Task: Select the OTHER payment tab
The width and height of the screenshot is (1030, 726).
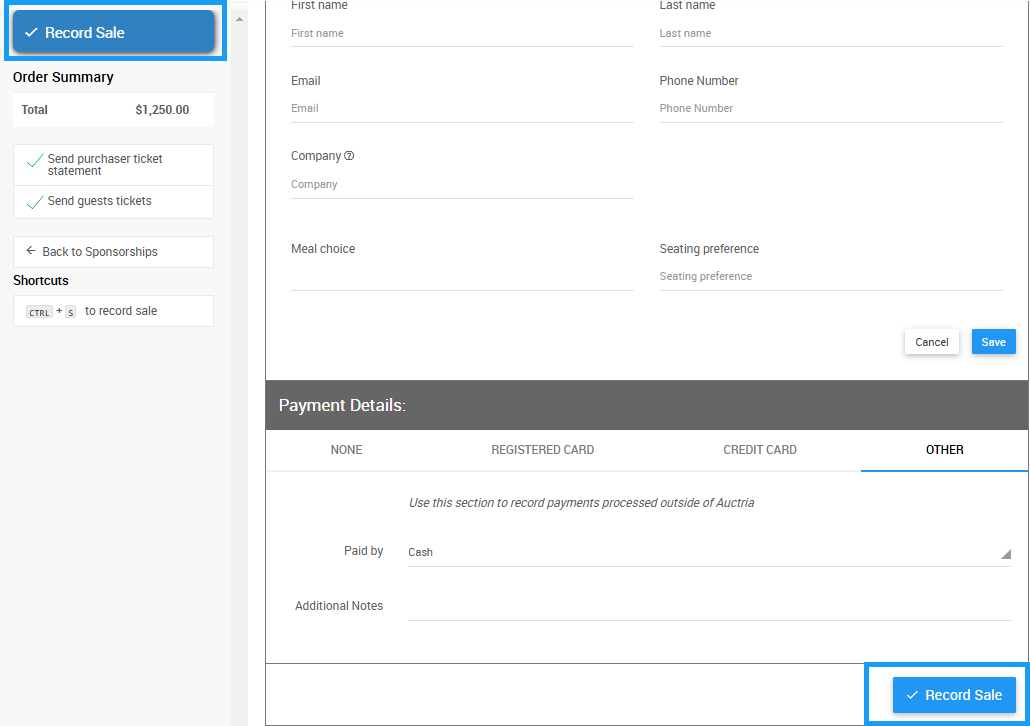Action: [x=944, y=450]
